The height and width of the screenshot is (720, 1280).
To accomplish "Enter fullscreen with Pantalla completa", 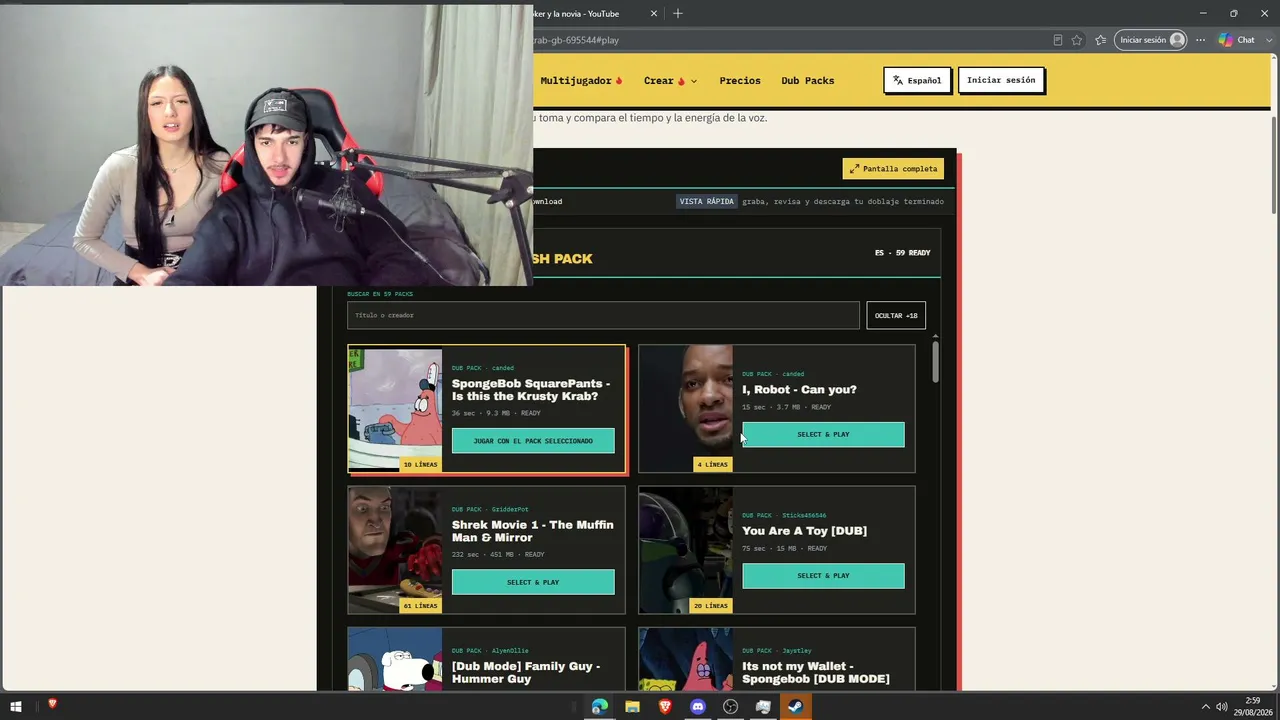I will click(893, 169).
